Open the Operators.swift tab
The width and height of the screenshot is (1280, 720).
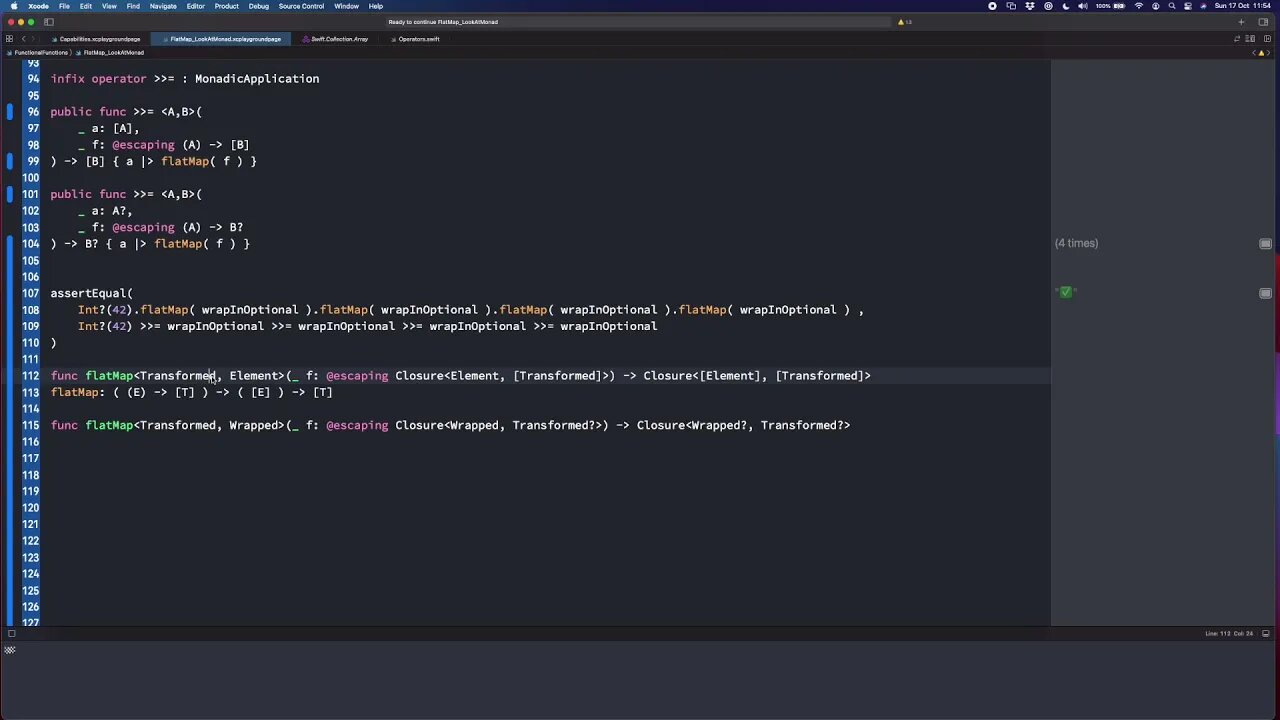click(x=415, y=39)
